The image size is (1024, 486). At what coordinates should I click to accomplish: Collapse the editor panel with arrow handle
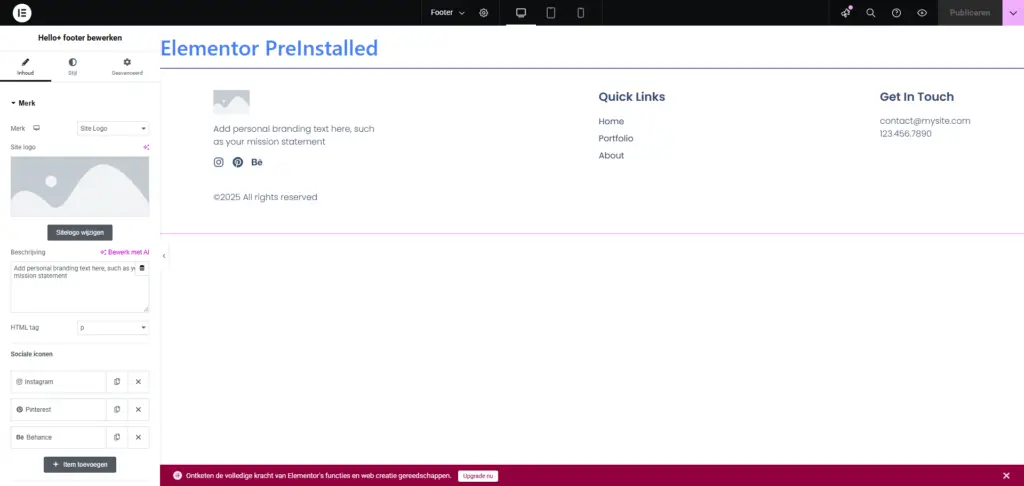[x=164, y=256]
